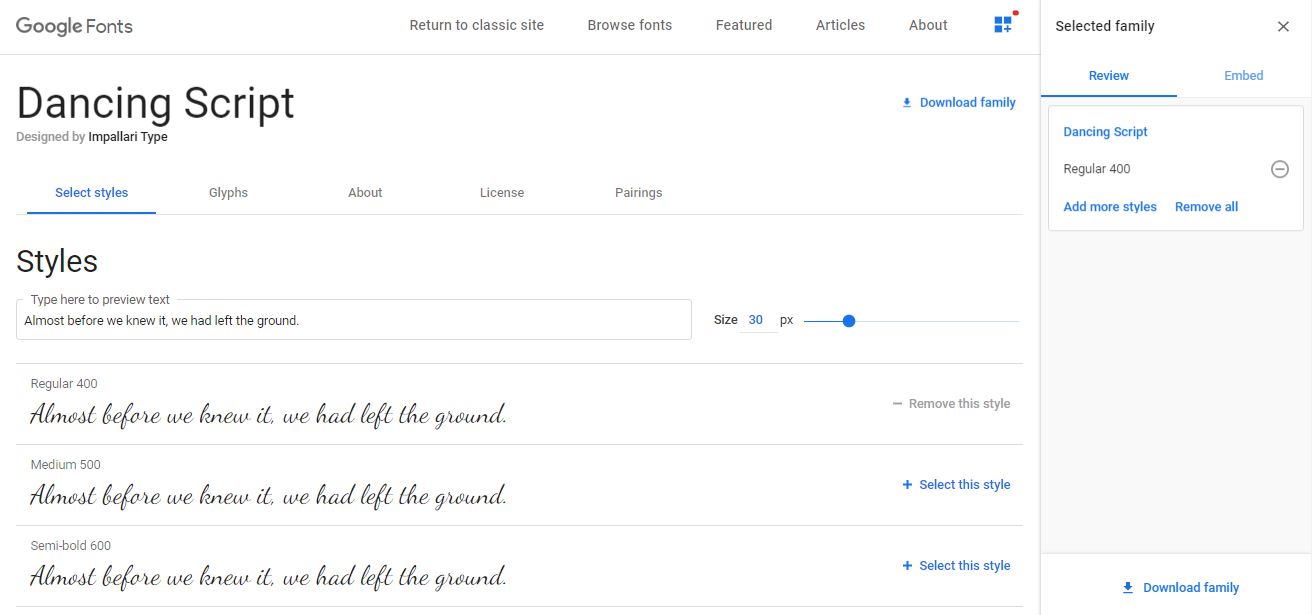Image resolution: width=1312 pixels, height=615 pixels.
Task: Click the Semi-bold 600 label
Action: coord(71,546)
